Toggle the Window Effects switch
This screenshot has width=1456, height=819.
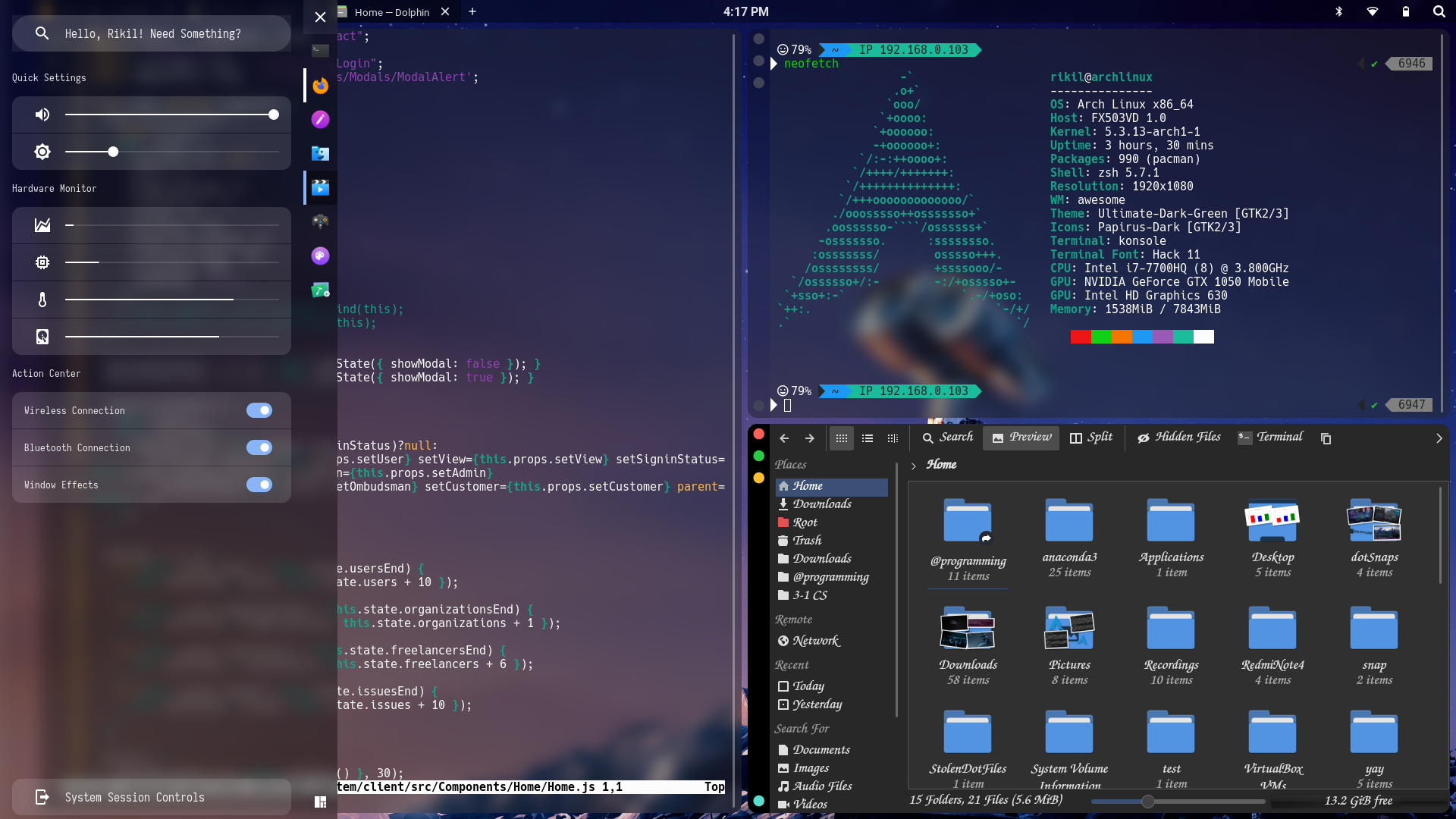pos(259,485)
